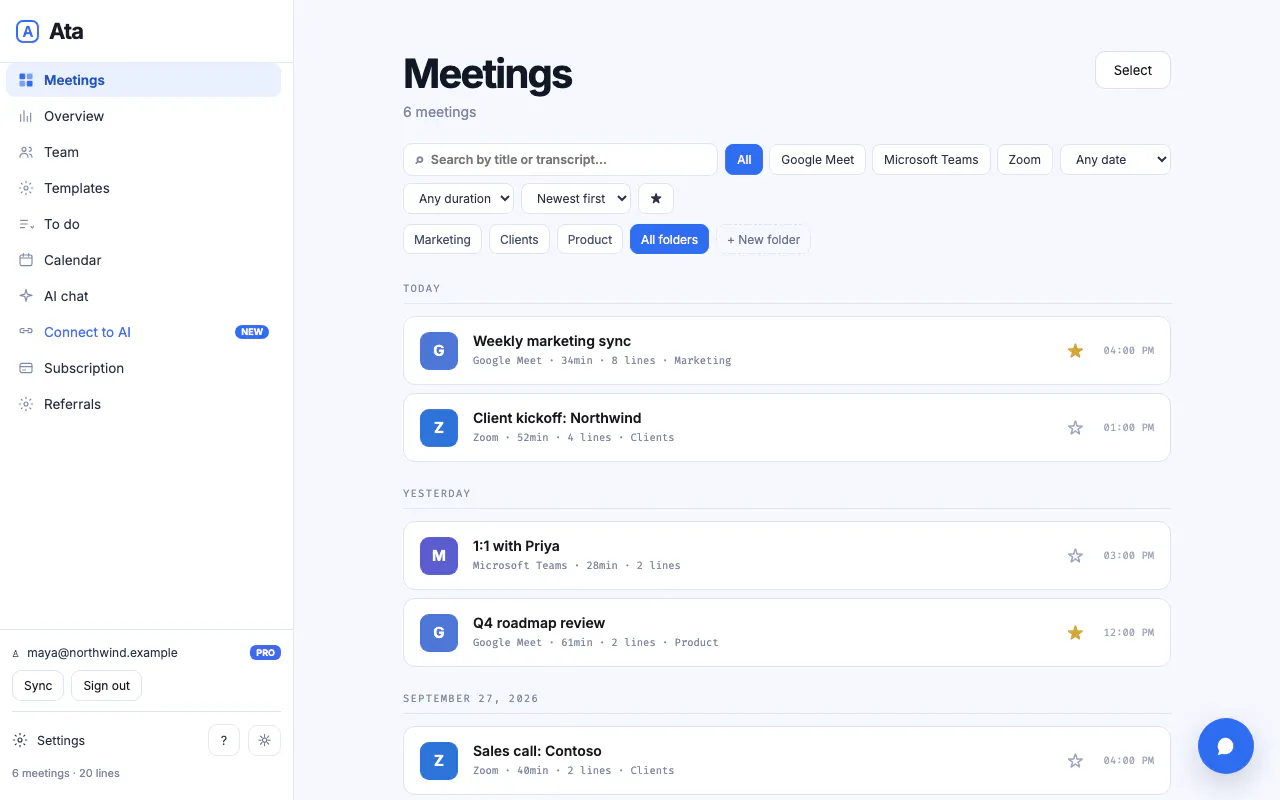Click the Sync button
Viewport: 1280px width, 800px height.
[38, 685]
